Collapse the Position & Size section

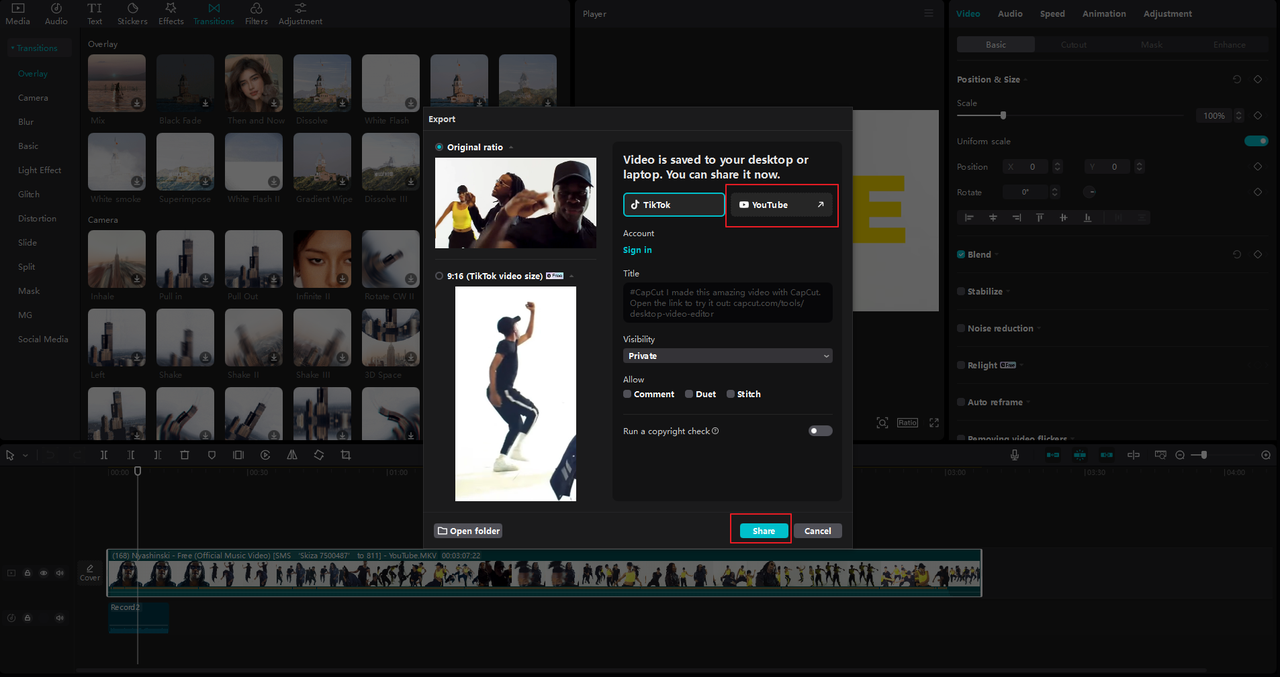pos(1026,79)
